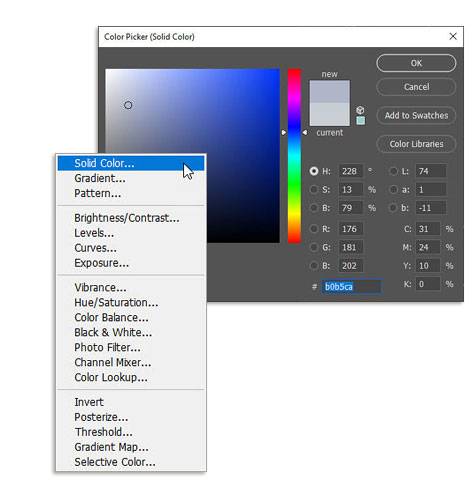This screenshot has height=500, width=473.
Task: Close the Color Picker dialog
Action: 453,36
